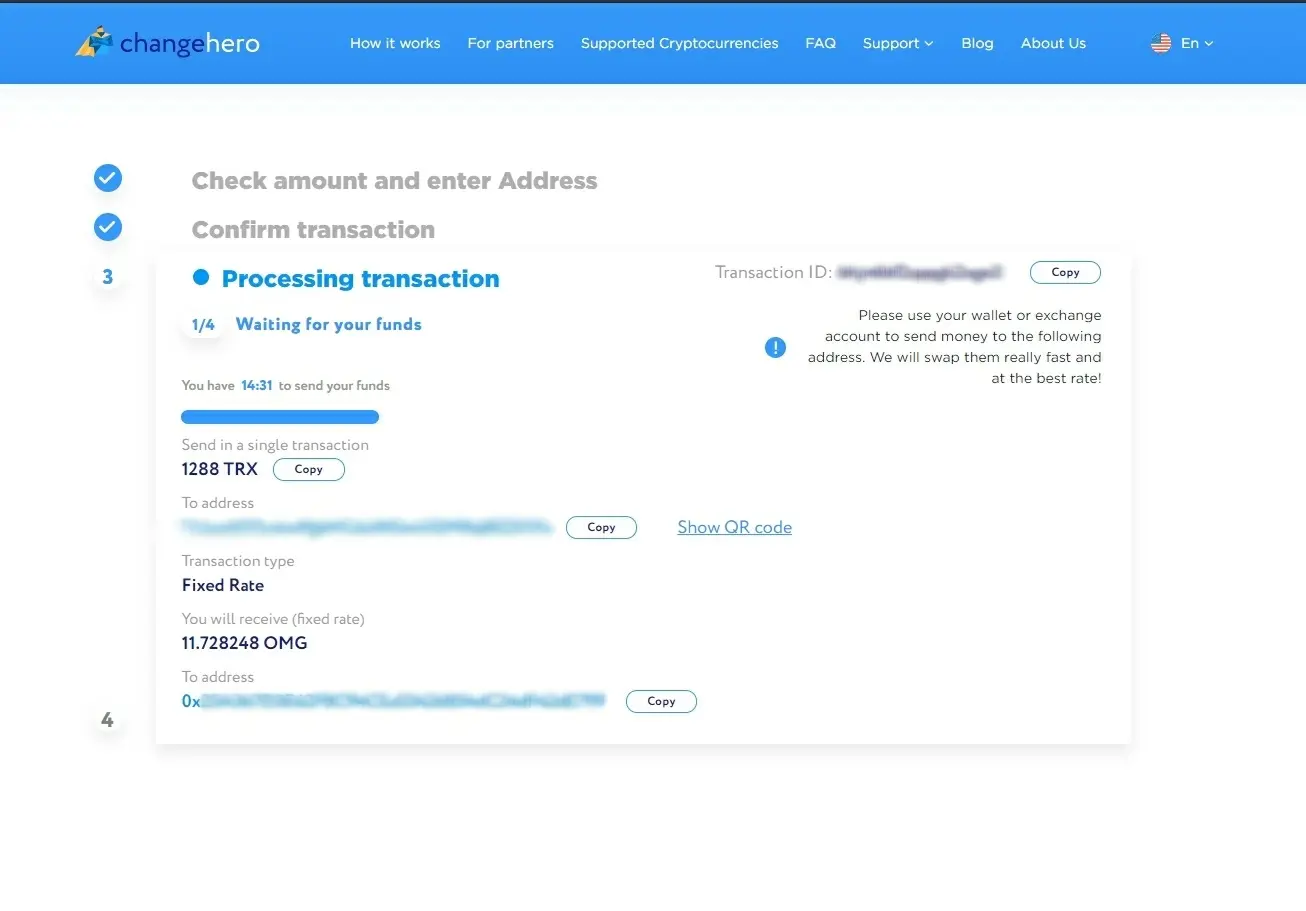Viewport: 1306px width, 911px height.
Task: Click the blurred 0x receiving address
Action: pyautogui.click(x=394, y=701)
